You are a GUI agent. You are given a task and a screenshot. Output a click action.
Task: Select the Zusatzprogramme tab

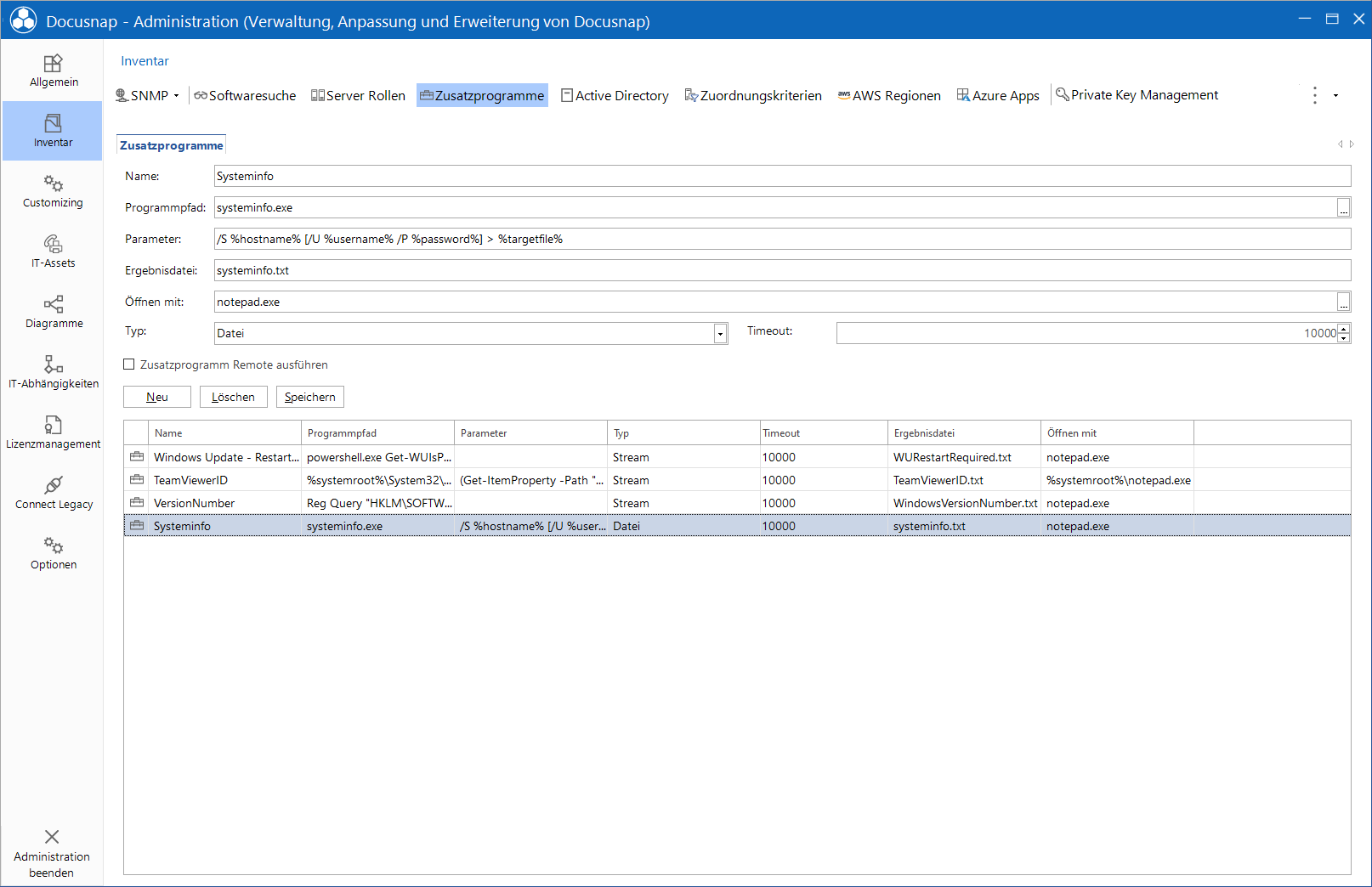coord(171,145)
